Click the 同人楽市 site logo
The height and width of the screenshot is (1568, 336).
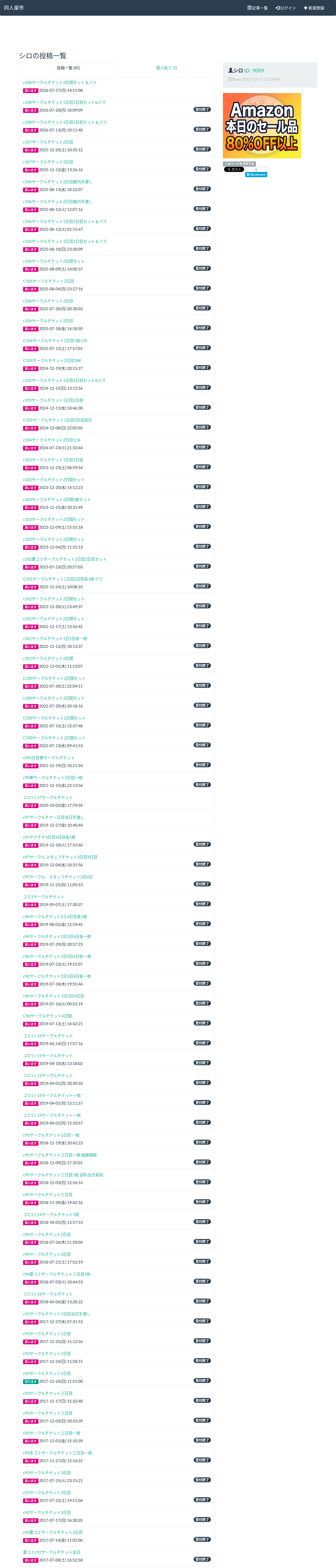tap(14, 8)
